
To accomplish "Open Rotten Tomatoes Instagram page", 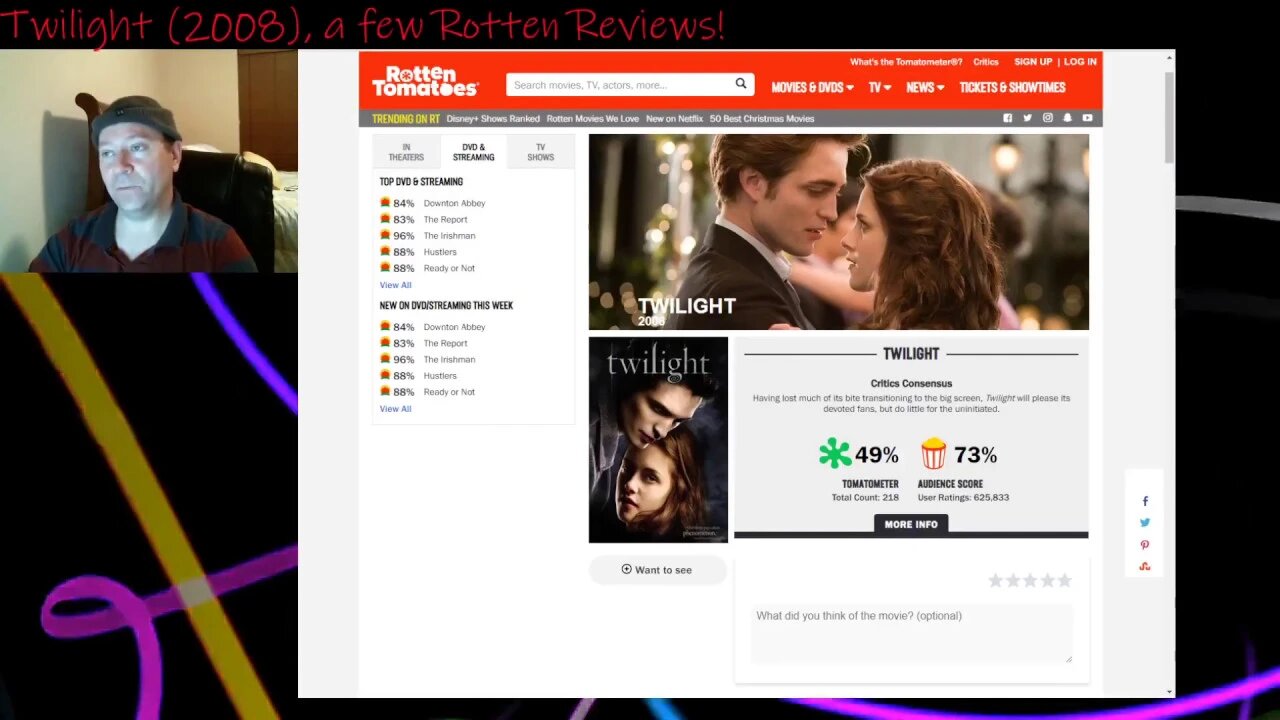I will [1048, 118].
